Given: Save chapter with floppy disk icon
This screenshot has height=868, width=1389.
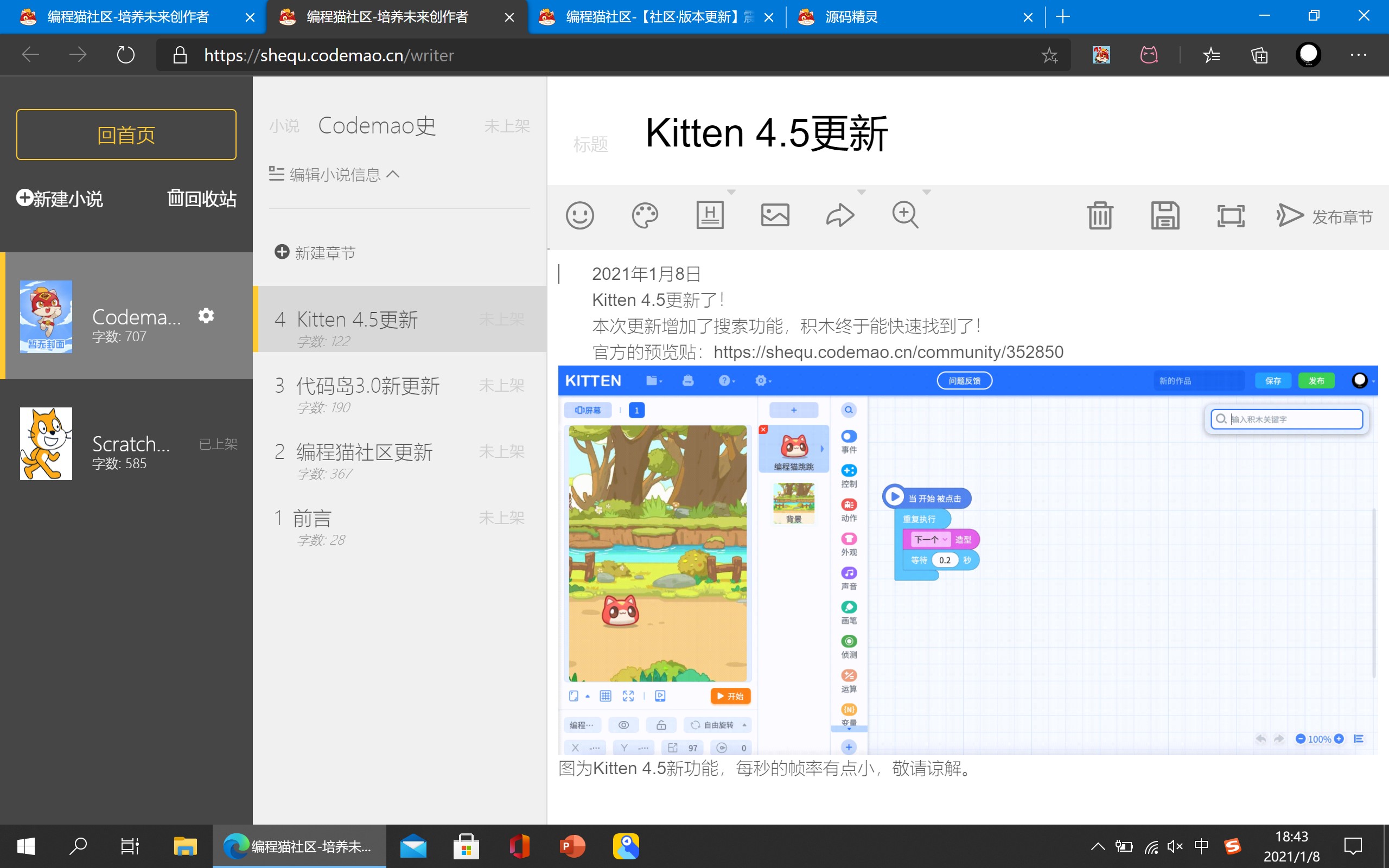Looking at the screenshot, I should [1165, 216].
